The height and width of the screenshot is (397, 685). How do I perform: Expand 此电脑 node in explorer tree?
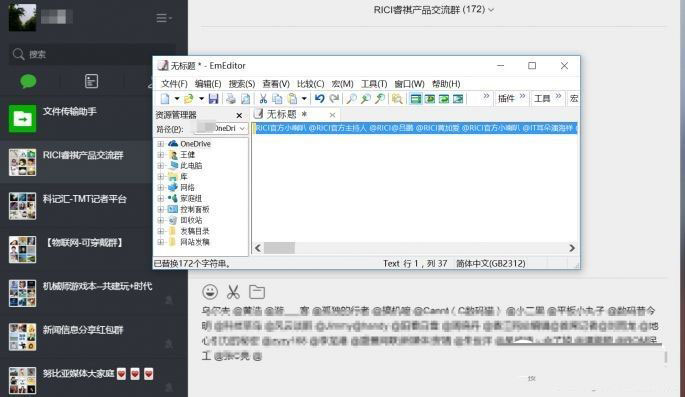pos(160,166)
